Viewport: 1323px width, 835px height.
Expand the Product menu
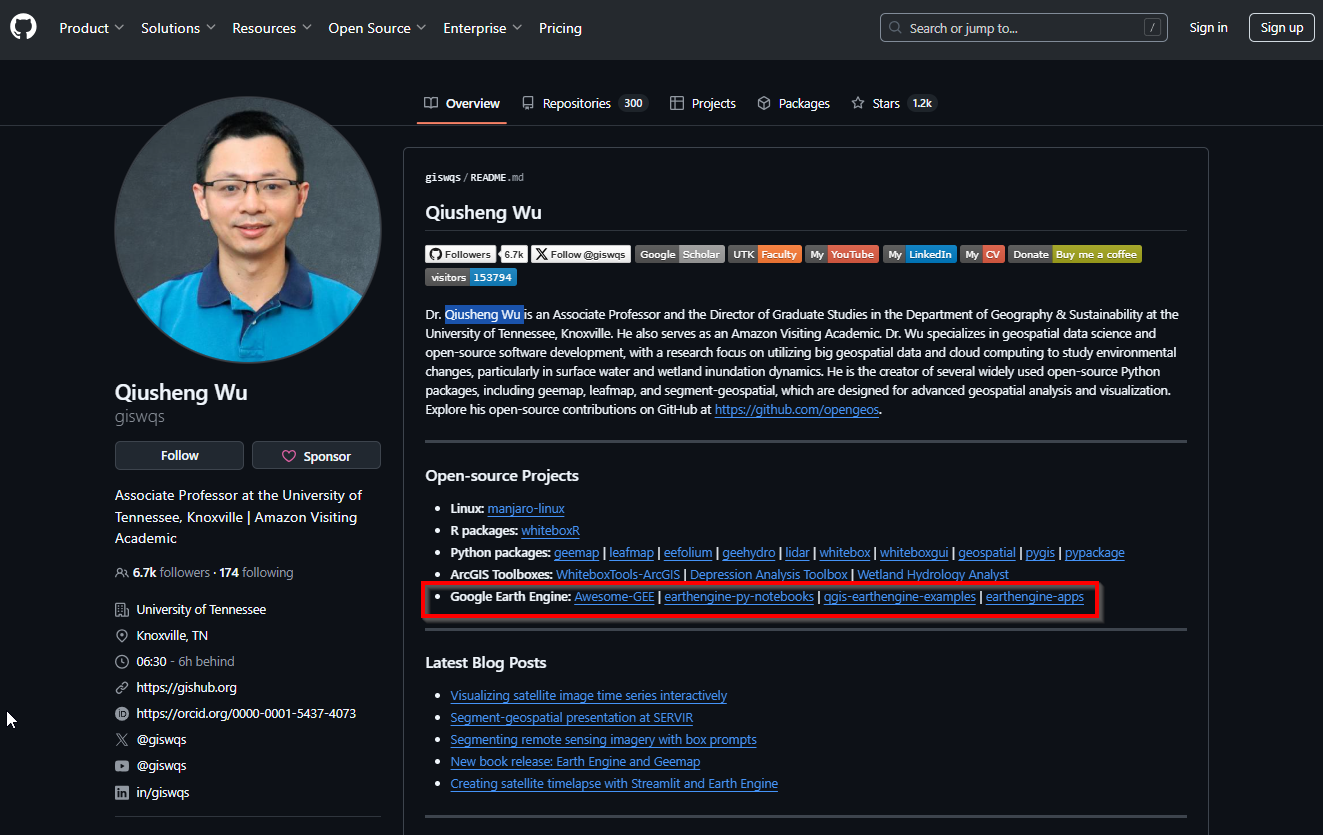tap(91, 28)
